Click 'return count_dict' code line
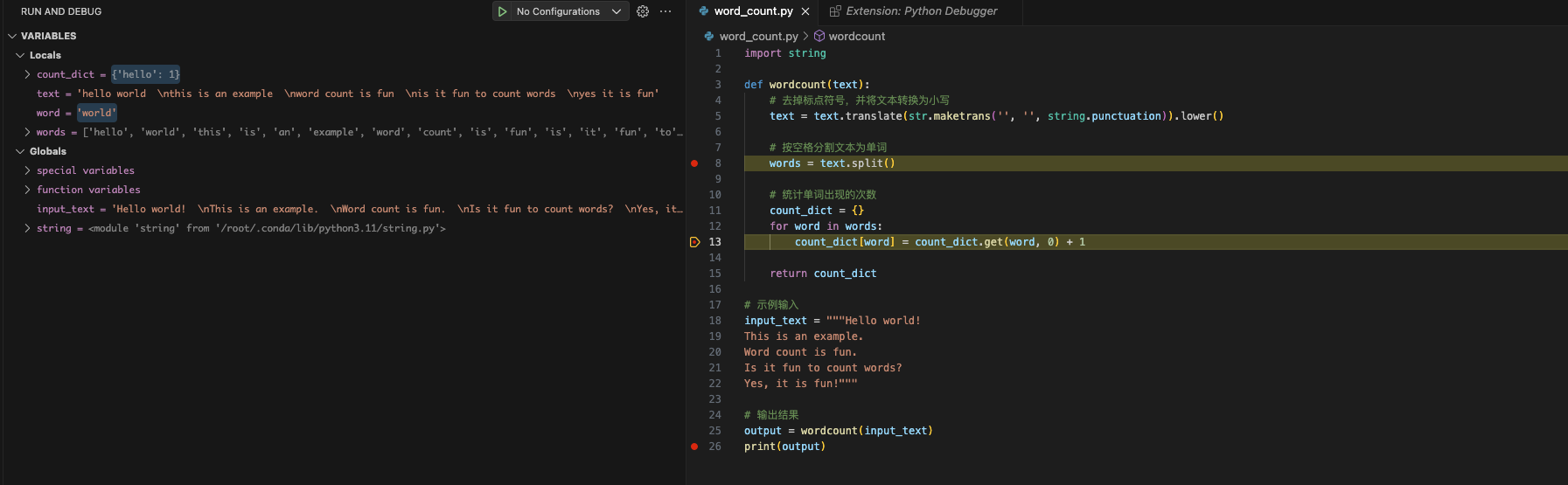Screen dimensions: 1568x485 tap(823, 274)
